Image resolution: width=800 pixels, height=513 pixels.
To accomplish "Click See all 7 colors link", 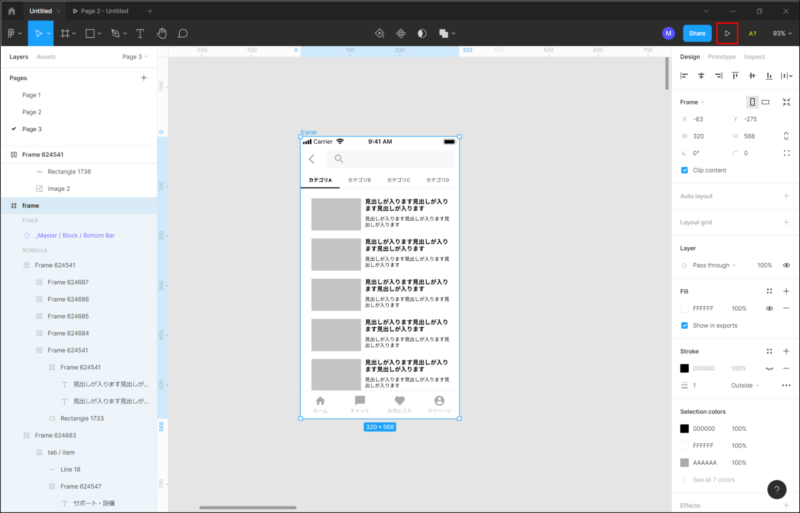I will (x=714, y=480).
